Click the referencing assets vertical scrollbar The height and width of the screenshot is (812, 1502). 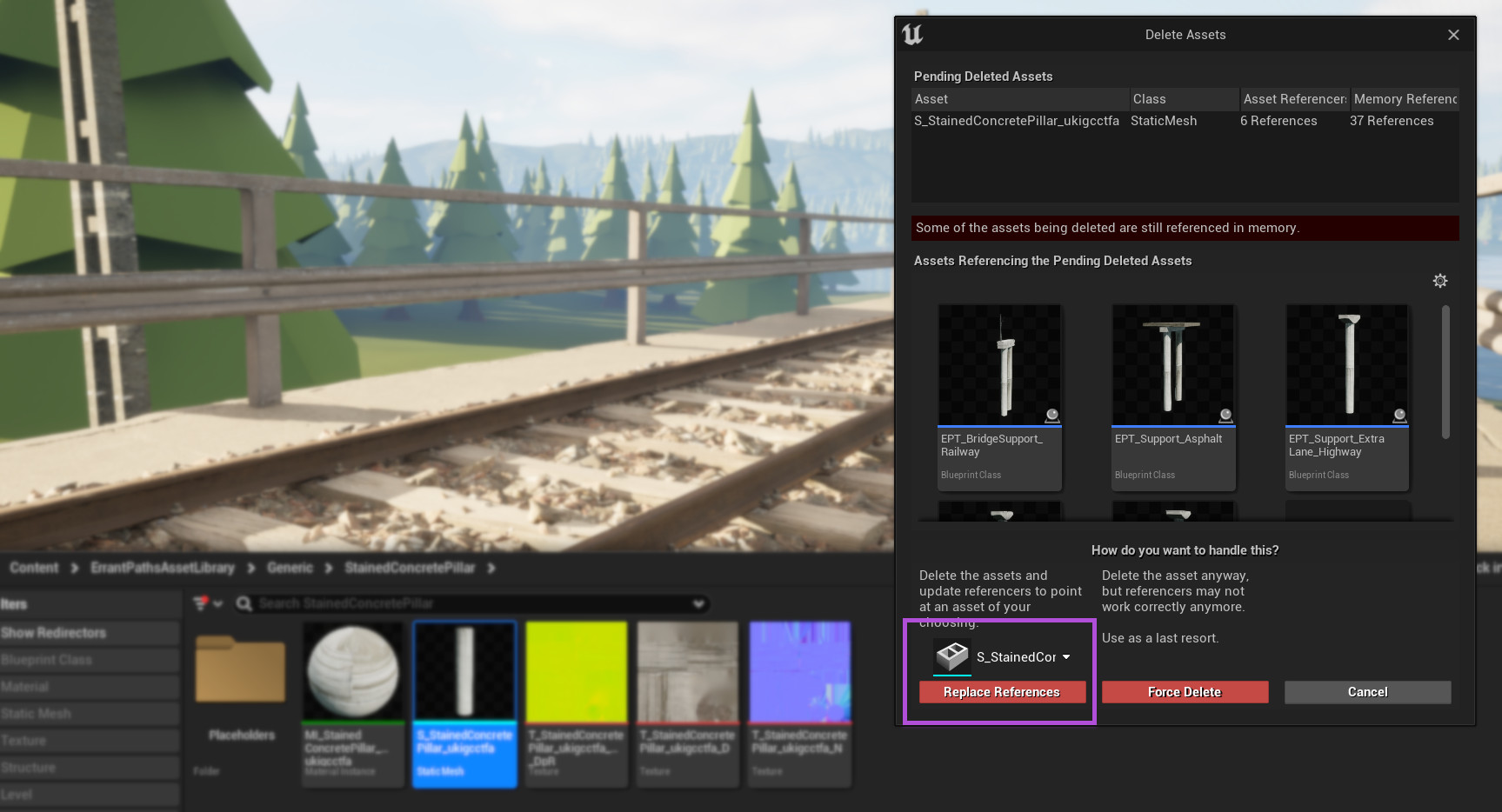click(1445, 372)
